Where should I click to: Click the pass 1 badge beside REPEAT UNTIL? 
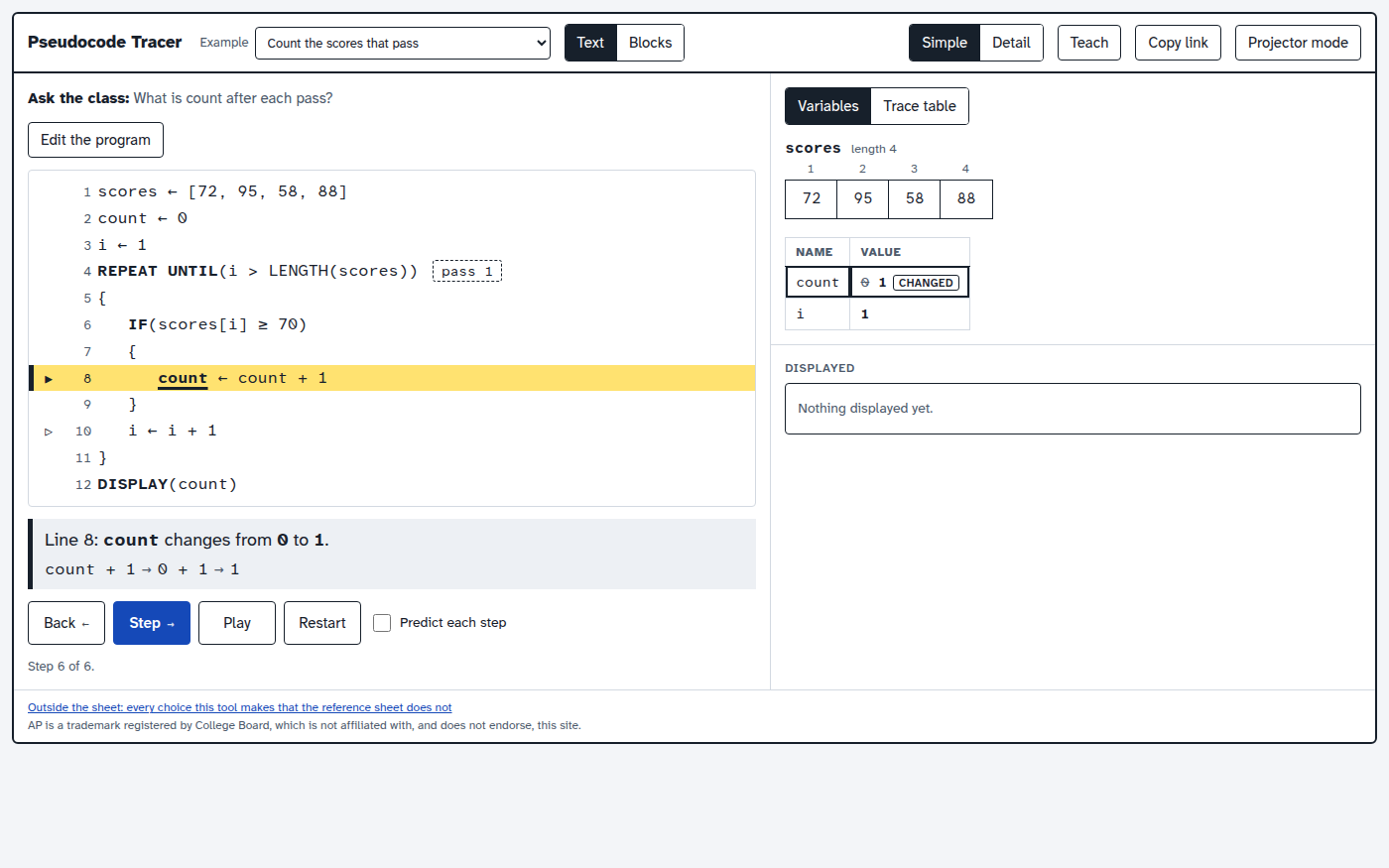467,271
